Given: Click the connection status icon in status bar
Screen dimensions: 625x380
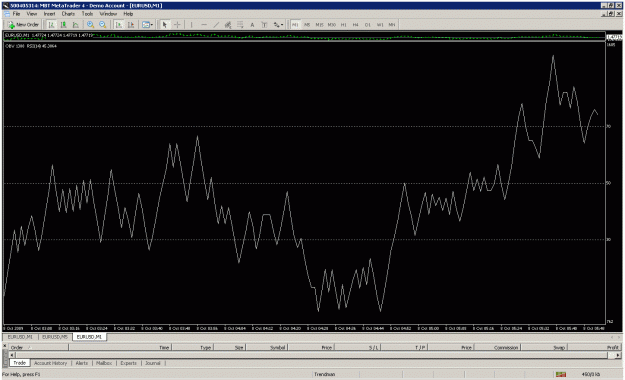Looking at the screenshot, I should point(561,374).
